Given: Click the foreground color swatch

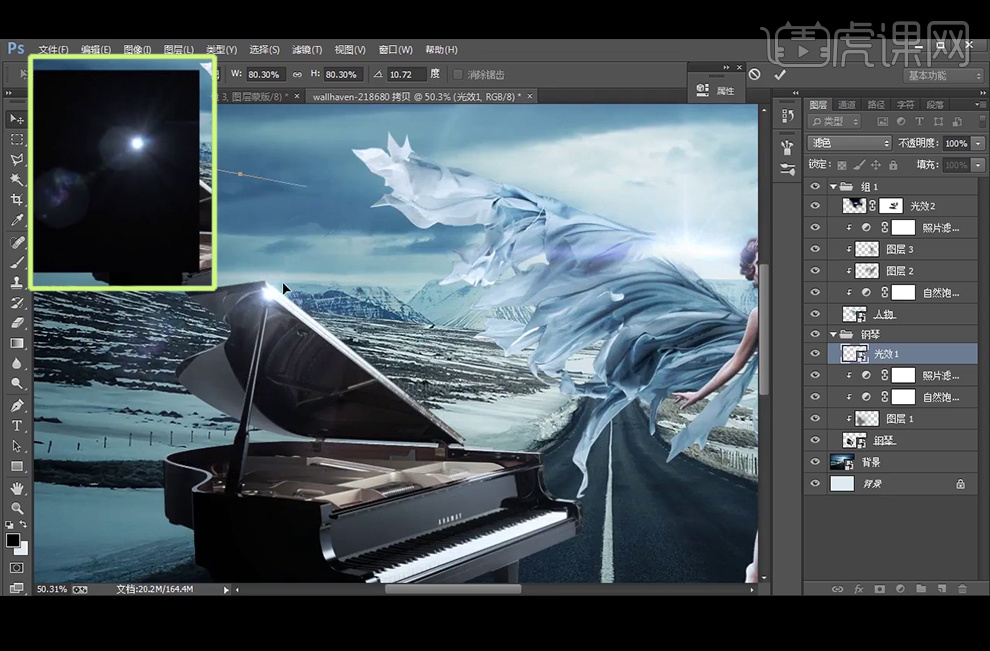Looking at the screenshot, I should (13, 540).
